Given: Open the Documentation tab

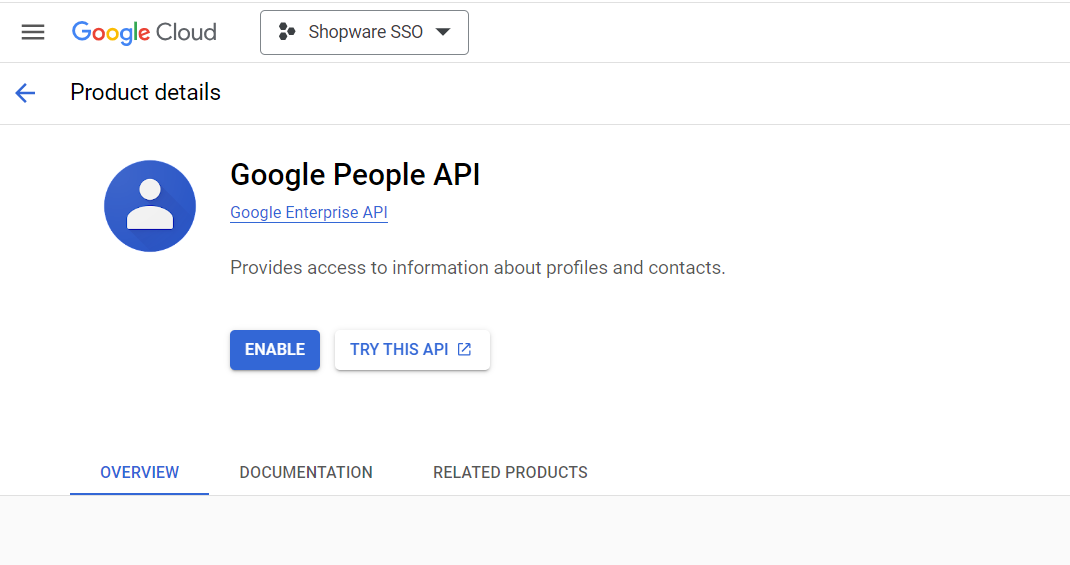Looking at the screenshot, I should pos(306,472).
